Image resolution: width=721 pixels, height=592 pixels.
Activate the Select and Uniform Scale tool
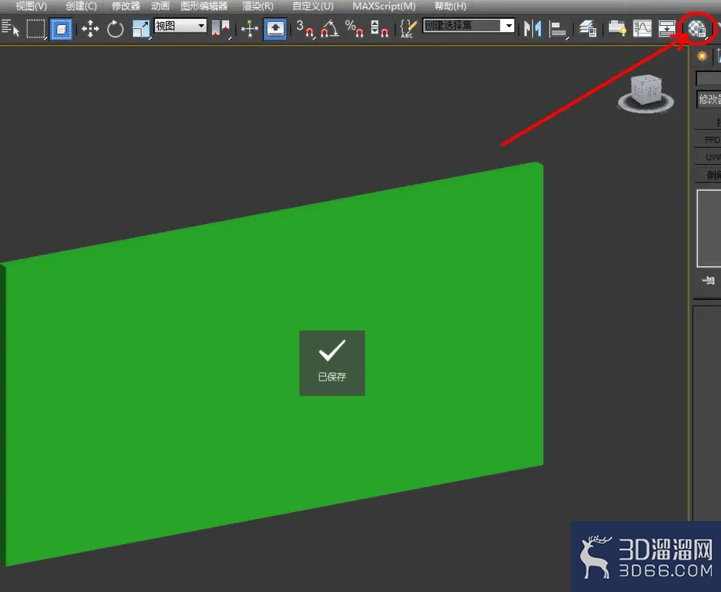(141, 29)
